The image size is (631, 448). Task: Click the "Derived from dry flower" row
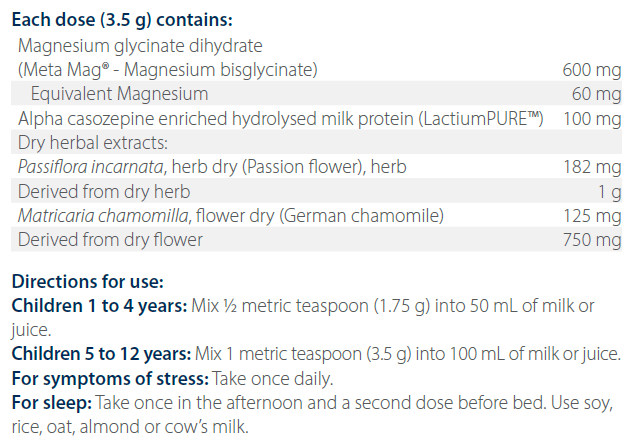click(x=110, y=239)
